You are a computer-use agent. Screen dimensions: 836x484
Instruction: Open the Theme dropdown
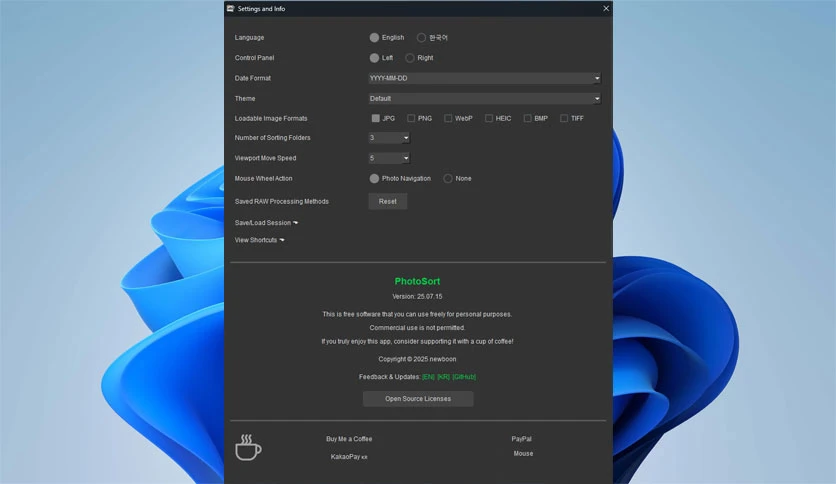[x=485, y=99]
